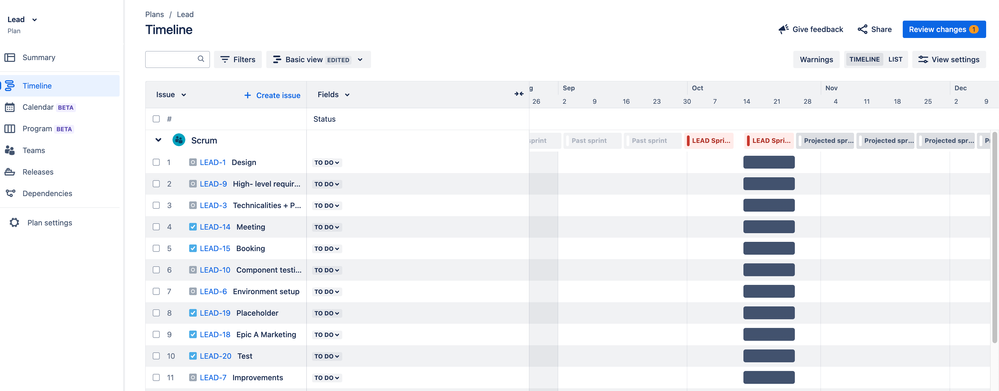Viewport: 999px width, 391px height.
Task: Open Dependencies from the sidebar
Action: click(x=47, y=194)
